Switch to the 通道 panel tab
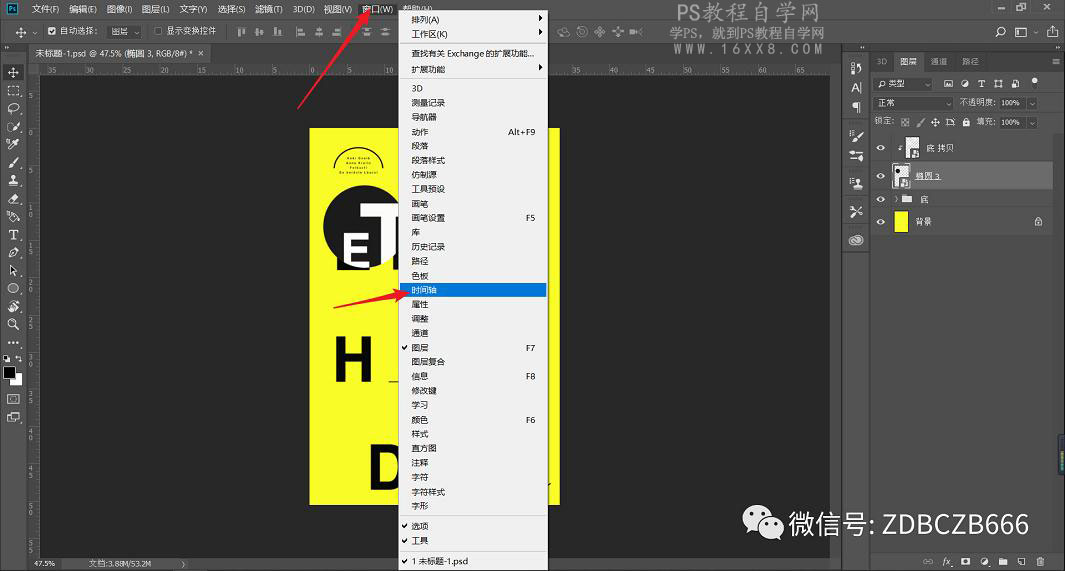Screen dimensions: 1065x571 (x=938, y=61)
